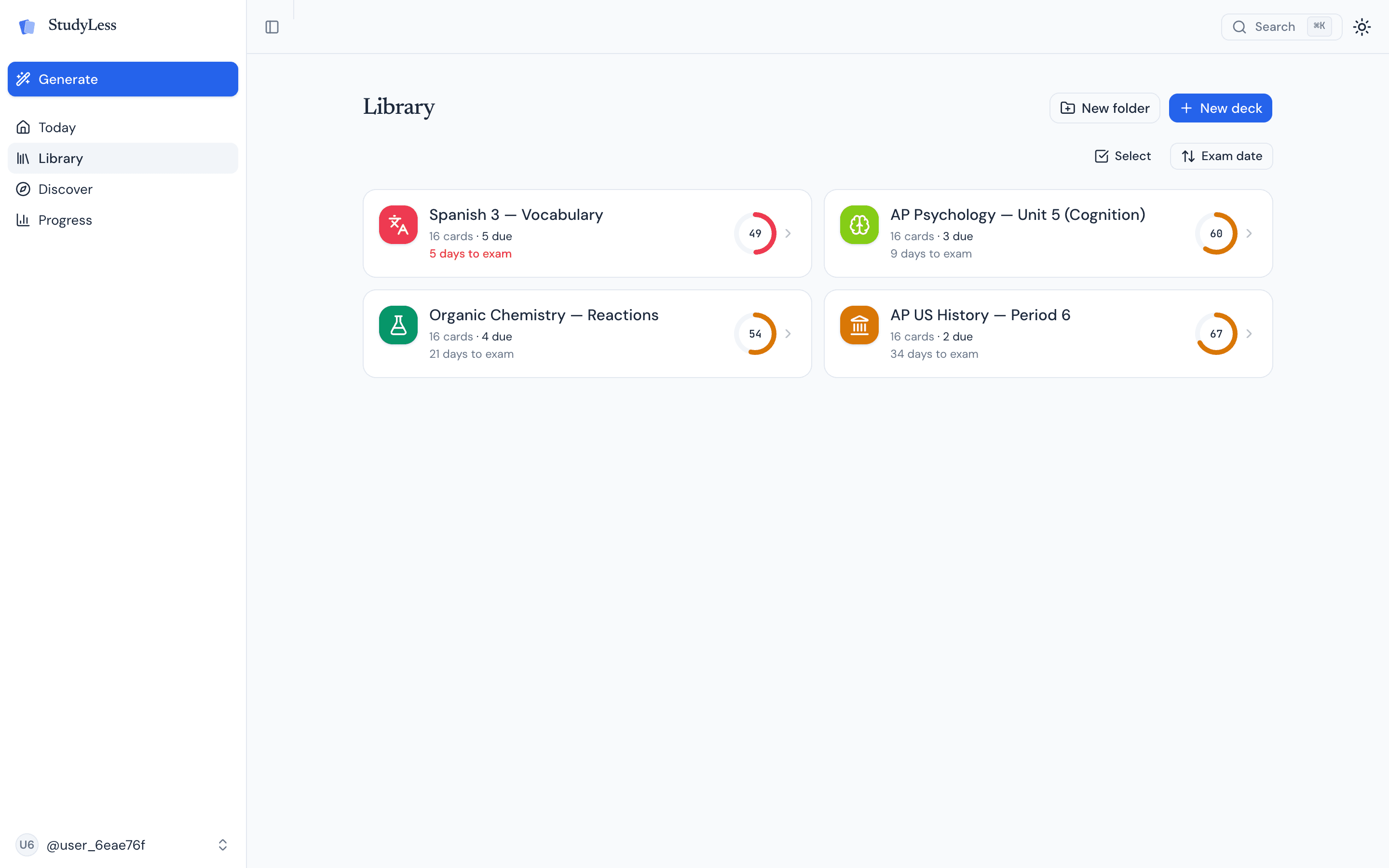Click '34 days to exam' text
Screen dimensions: 1389x868
(934, 354)
